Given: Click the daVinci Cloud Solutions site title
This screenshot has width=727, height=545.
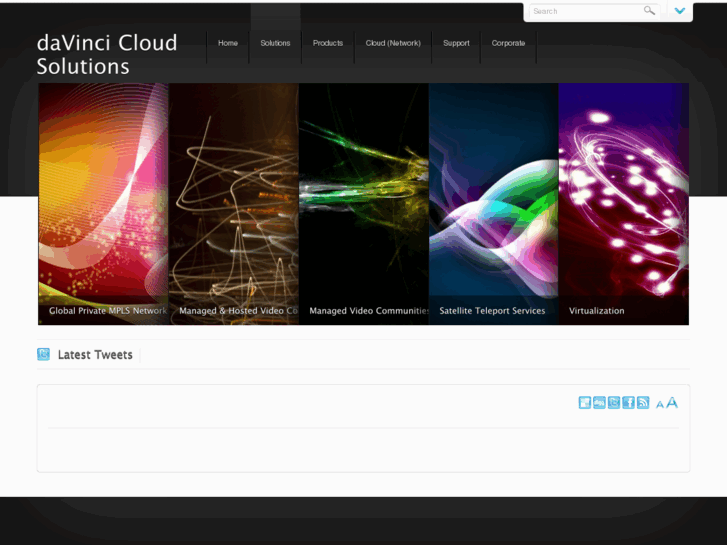Looking at the screenshot, I should click(x=107, y=54).
